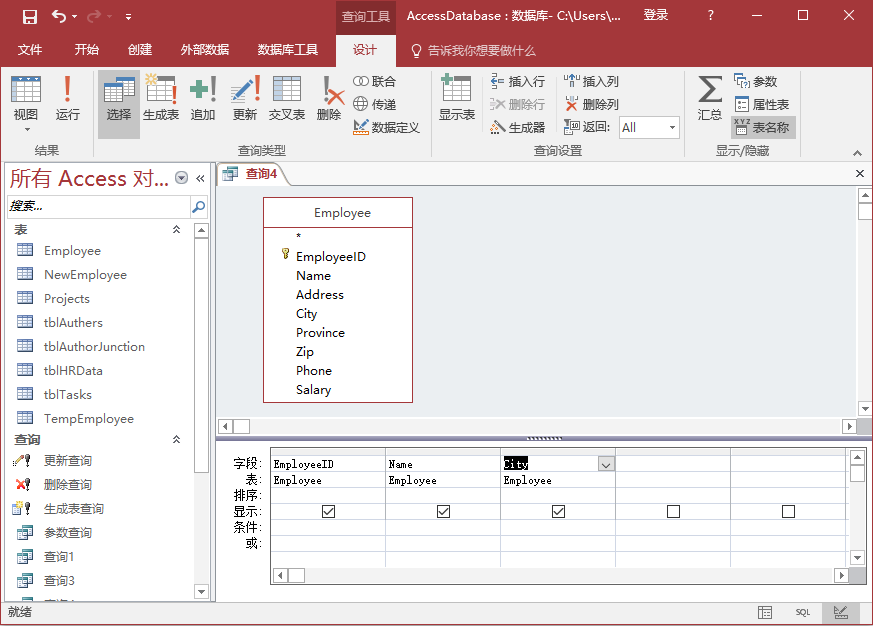Viewport: 873px width, 626px height.
Task: Toggle the 汇总 (Totals) sigma icon
Action: point(710,99)
